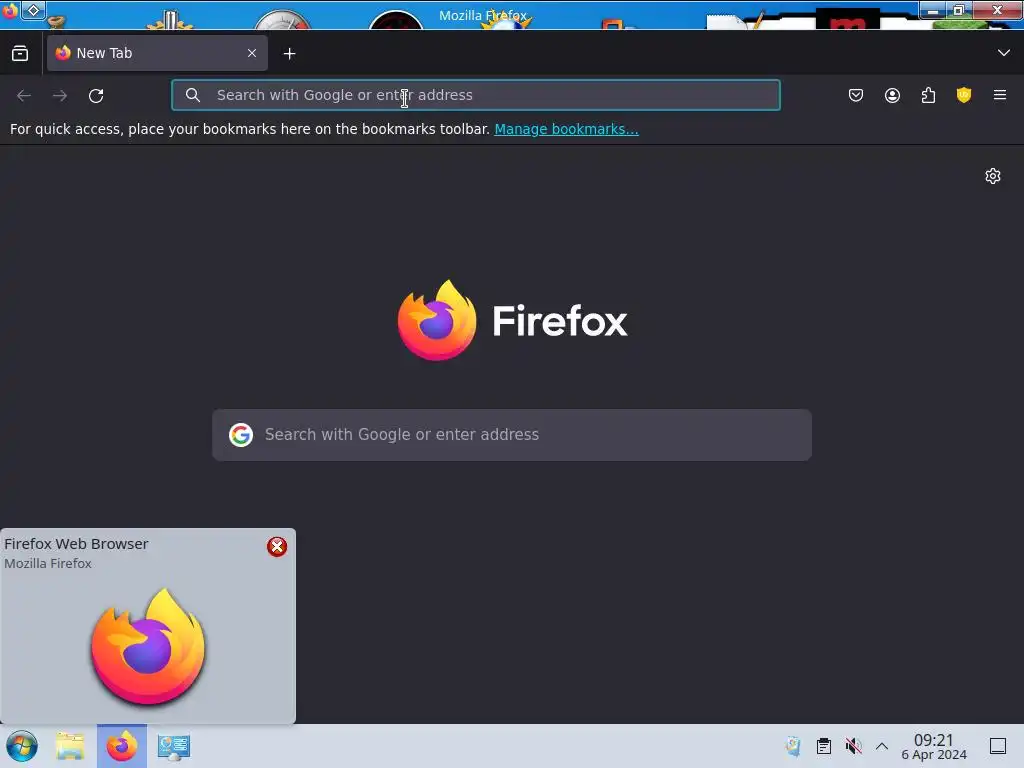1024x768 pixels.
Task: Focus the center Google search box
Action: pyautogui.click(x=512, y=435)
